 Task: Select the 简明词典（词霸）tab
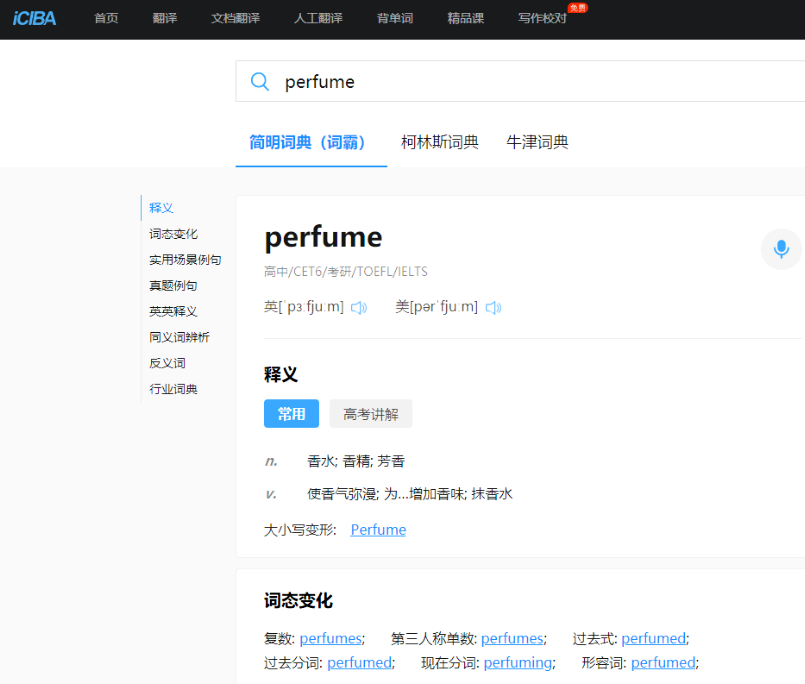coord(307,142)
